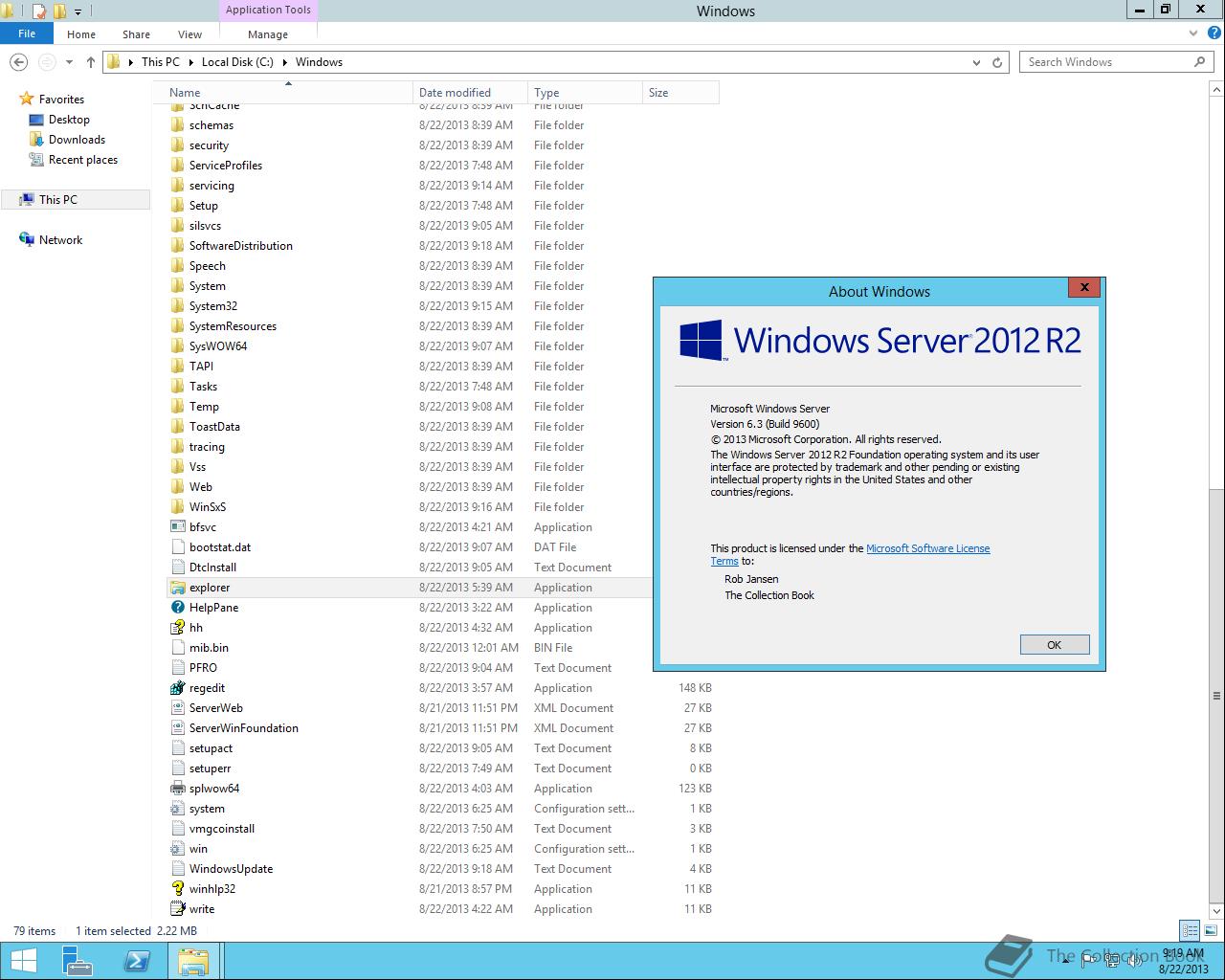The height and width of the screenshot is (980, 1225).
Task: Select the splwow64 printer icon
Action: (177, 789)
